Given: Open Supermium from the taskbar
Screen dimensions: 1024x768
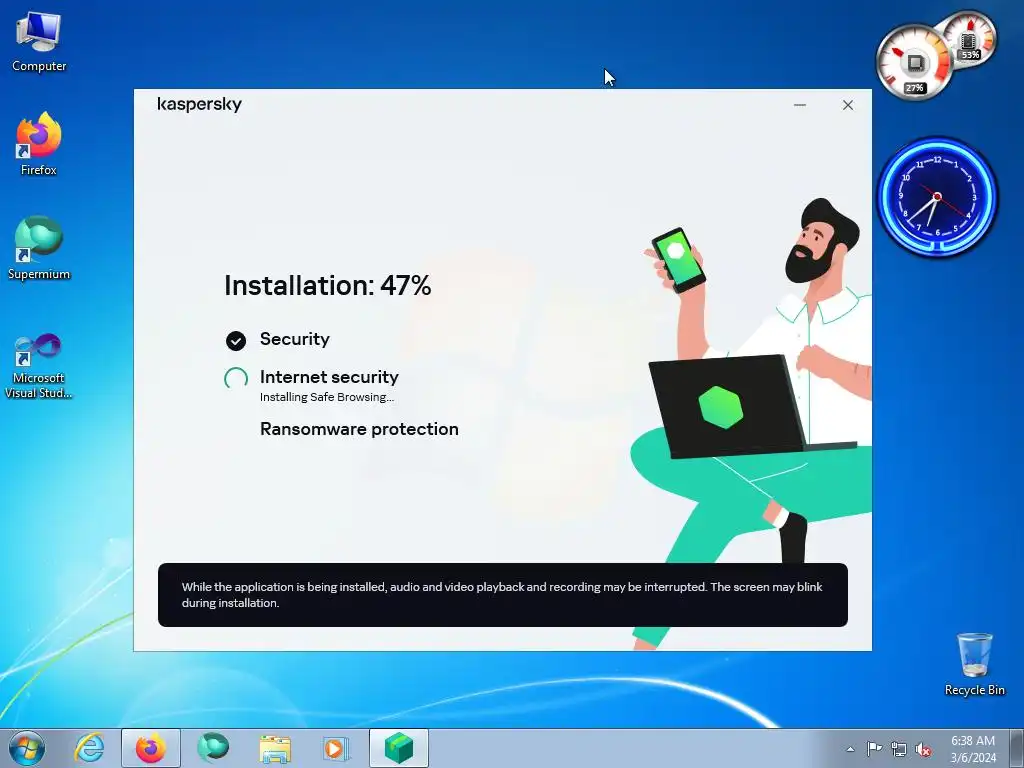Looking at the screenshot, I should point(213,748).
